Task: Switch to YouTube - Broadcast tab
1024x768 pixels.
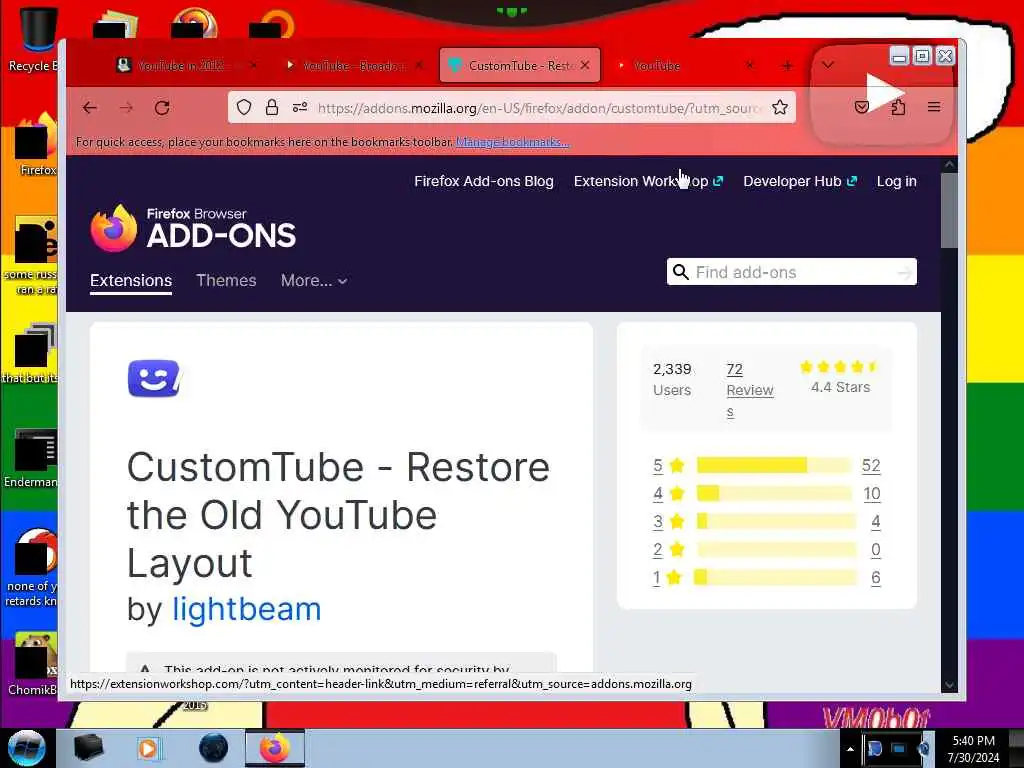Action: click(353, 65)
